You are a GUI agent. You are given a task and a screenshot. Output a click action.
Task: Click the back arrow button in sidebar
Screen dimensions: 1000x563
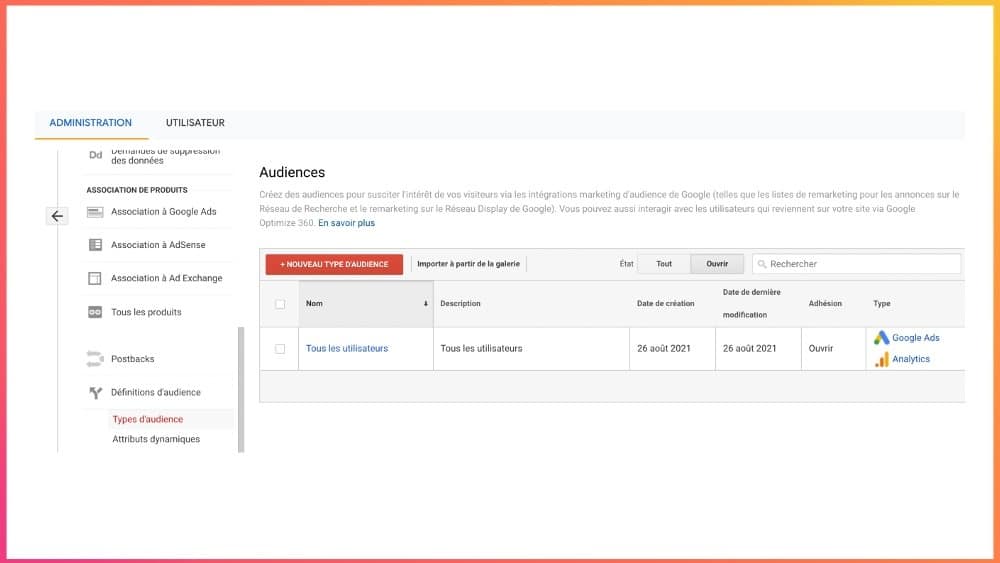[57, 216]
